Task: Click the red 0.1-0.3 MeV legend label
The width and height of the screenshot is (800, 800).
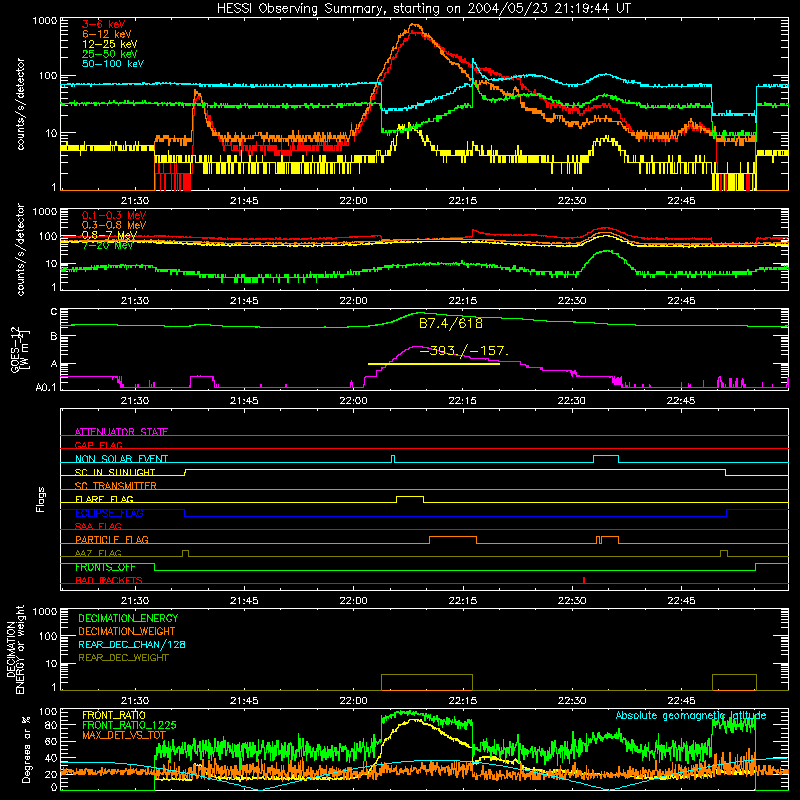Action: (114, 215)
